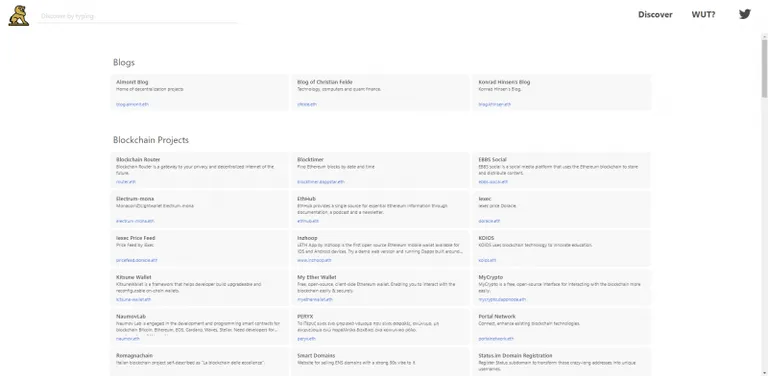Open the Discover menu item
This screenshot has height=376, width=768.
click(655, 15)
